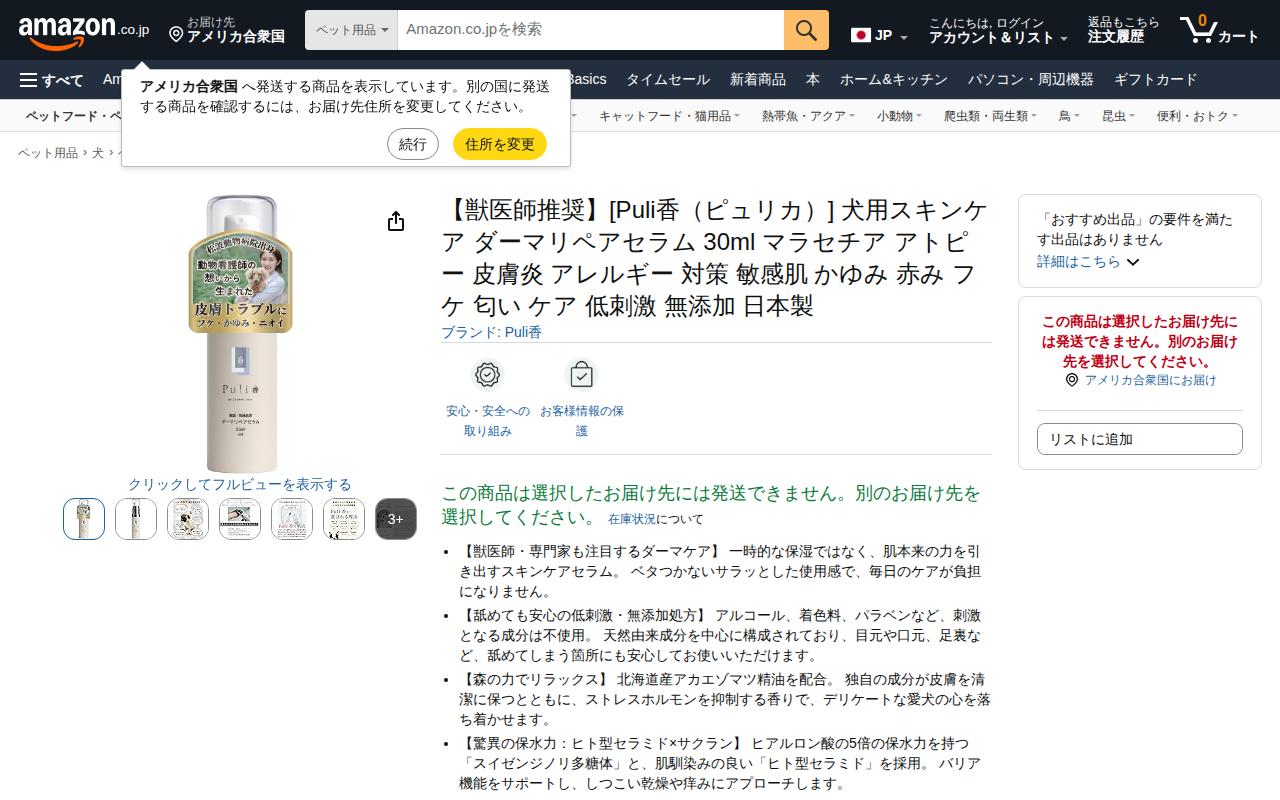Open the JP language selector dropdown
Screen dimensions: 1280x800
click(x=880, y=36)
